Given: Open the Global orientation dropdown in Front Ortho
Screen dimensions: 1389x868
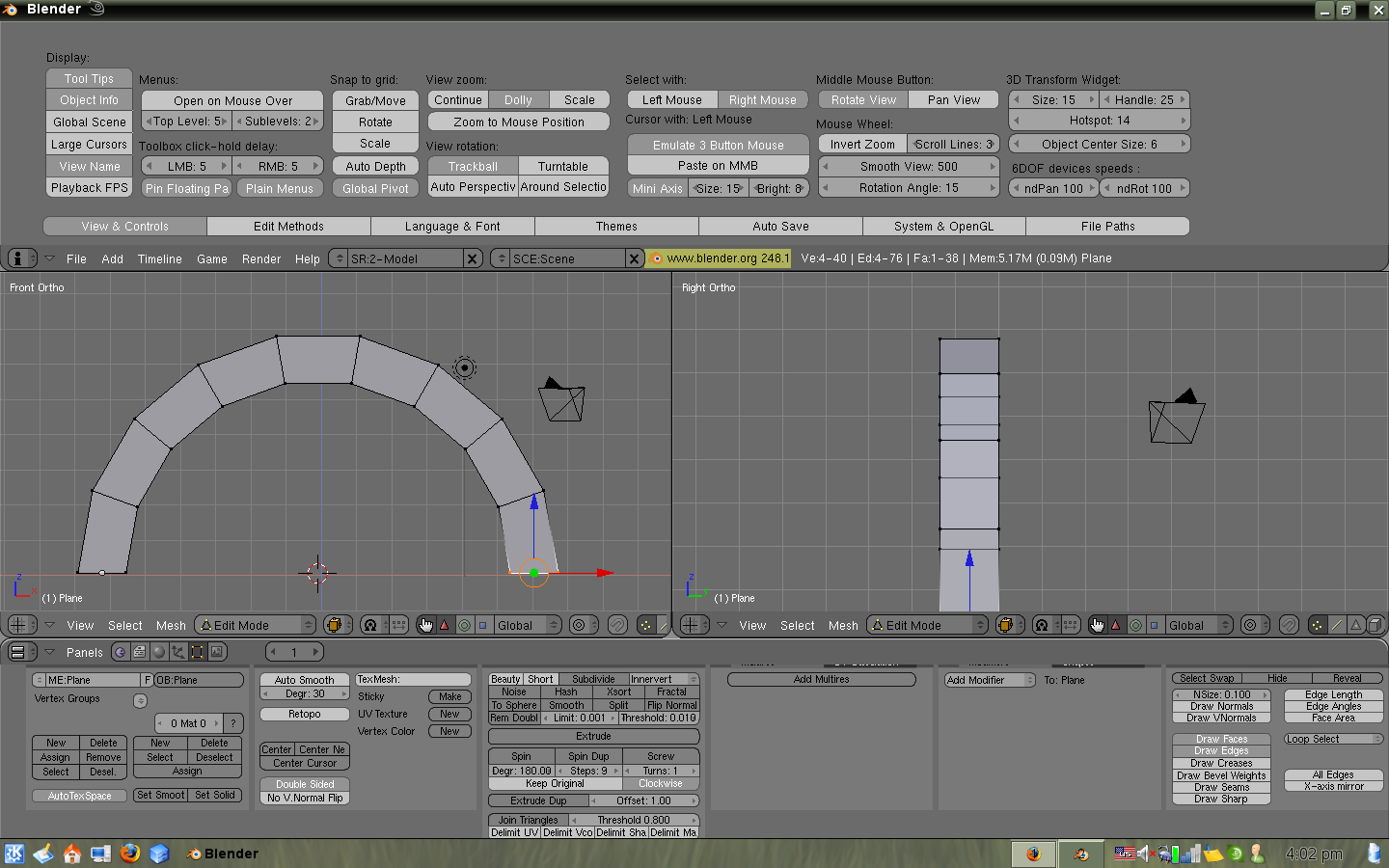Looking at the screenshot, I should click(x=528, y=625).
